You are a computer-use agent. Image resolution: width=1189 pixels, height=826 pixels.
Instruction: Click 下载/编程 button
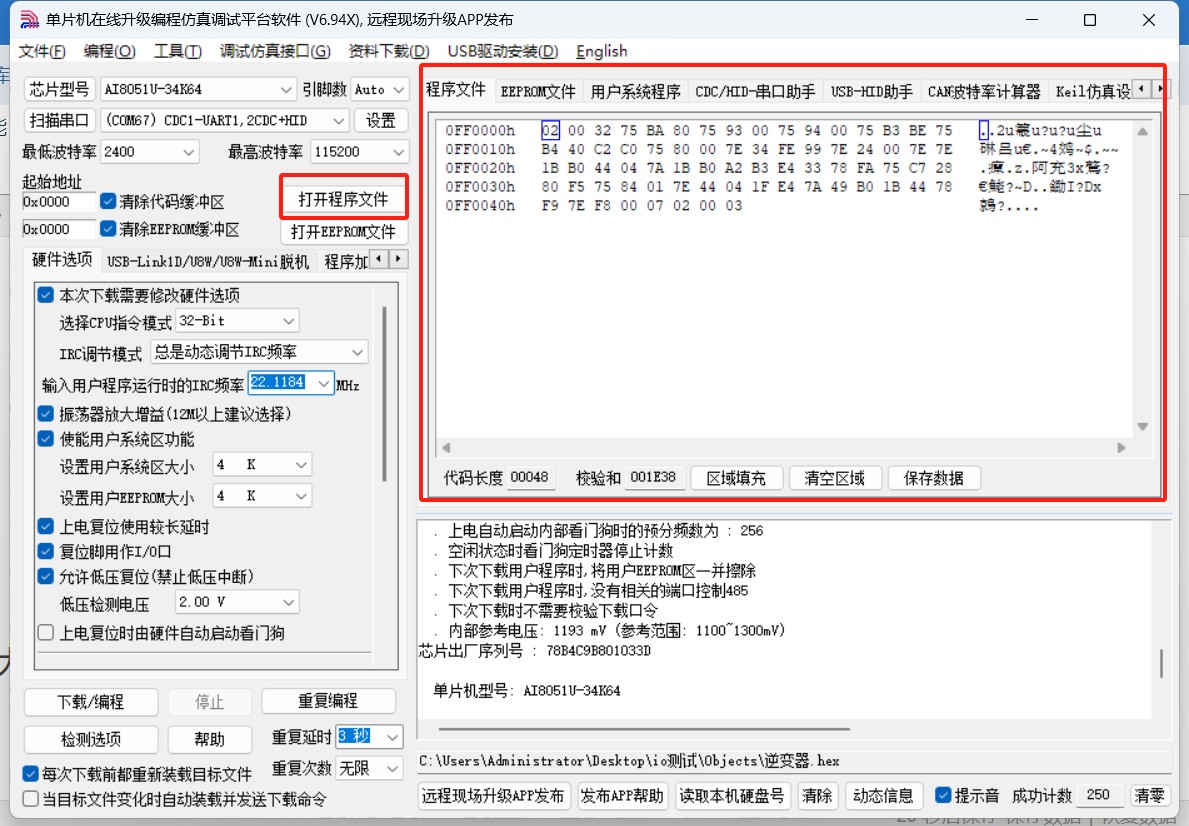tap(91, 702)
